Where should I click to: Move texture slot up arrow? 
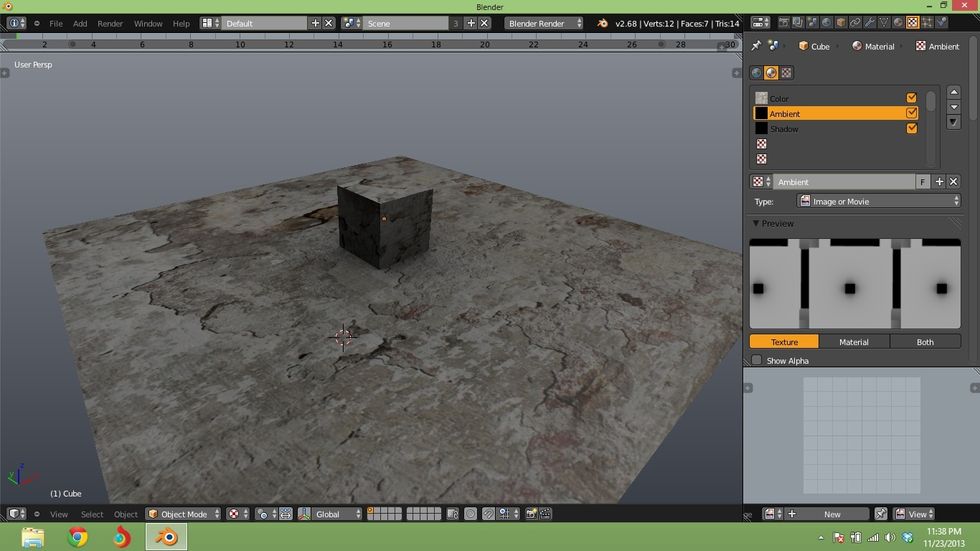[x=954, y=92]
